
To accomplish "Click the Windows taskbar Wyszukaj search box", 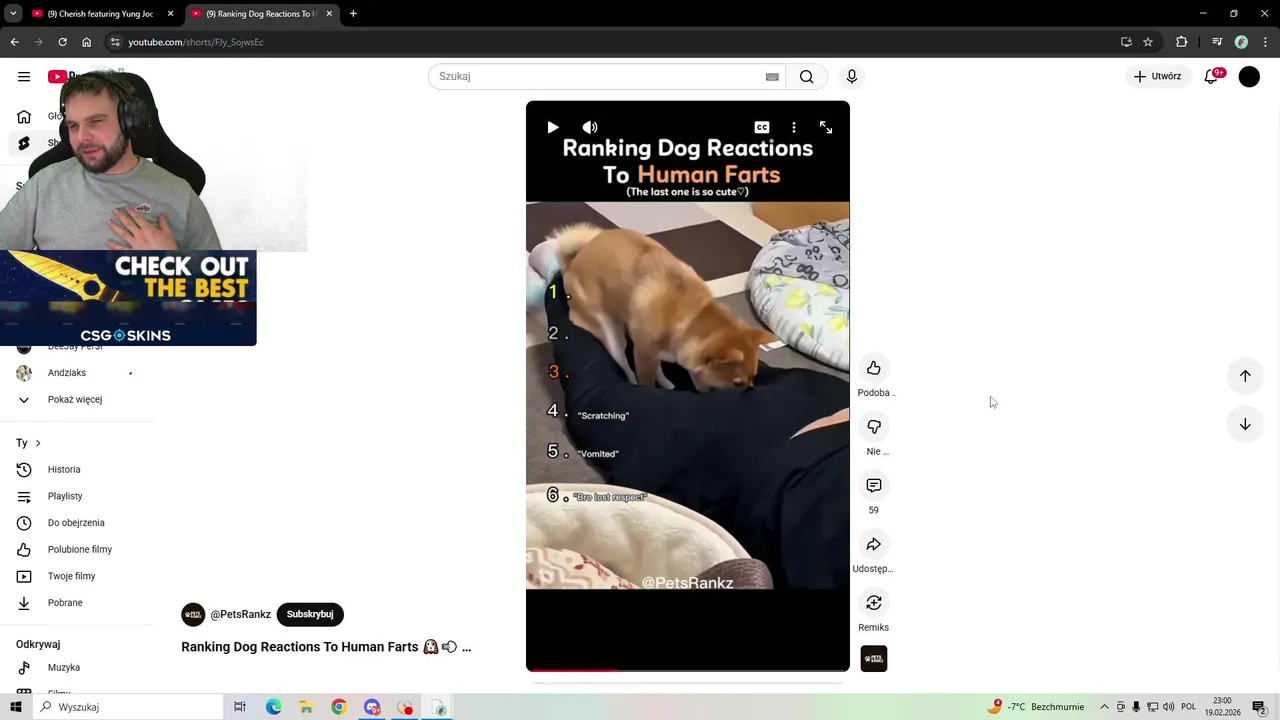I will point(127,707).
